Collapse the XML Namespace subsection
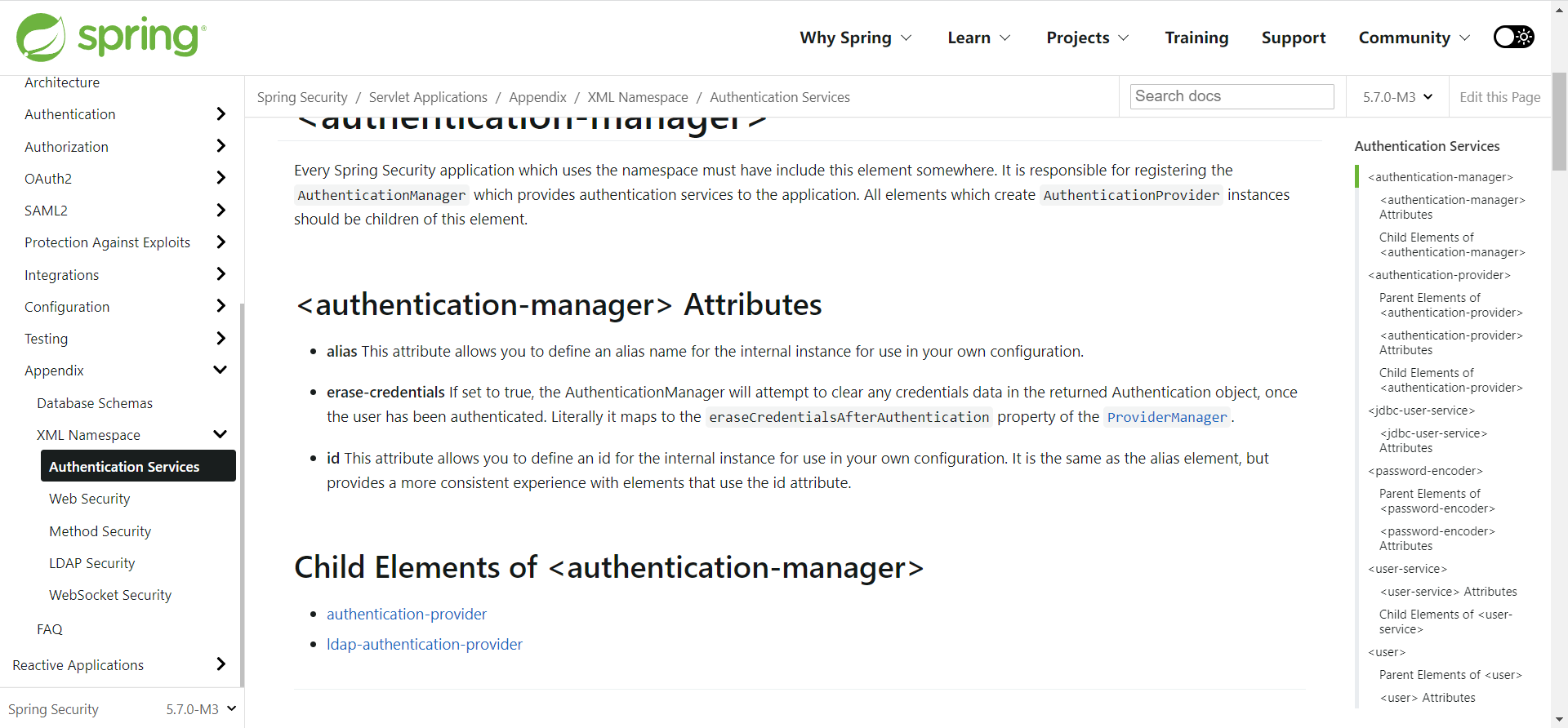1568x728 pixels. coord(220,434)
